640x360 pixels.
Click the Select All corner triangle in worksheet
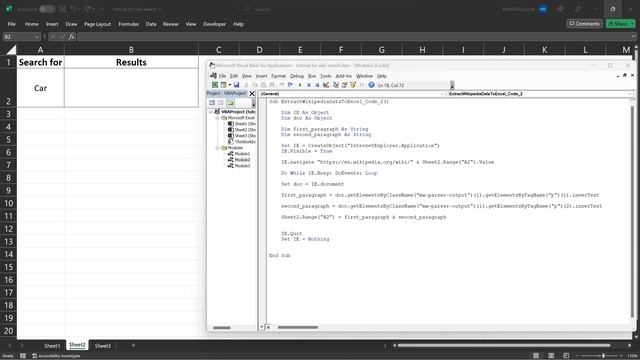tap(11, 50)
